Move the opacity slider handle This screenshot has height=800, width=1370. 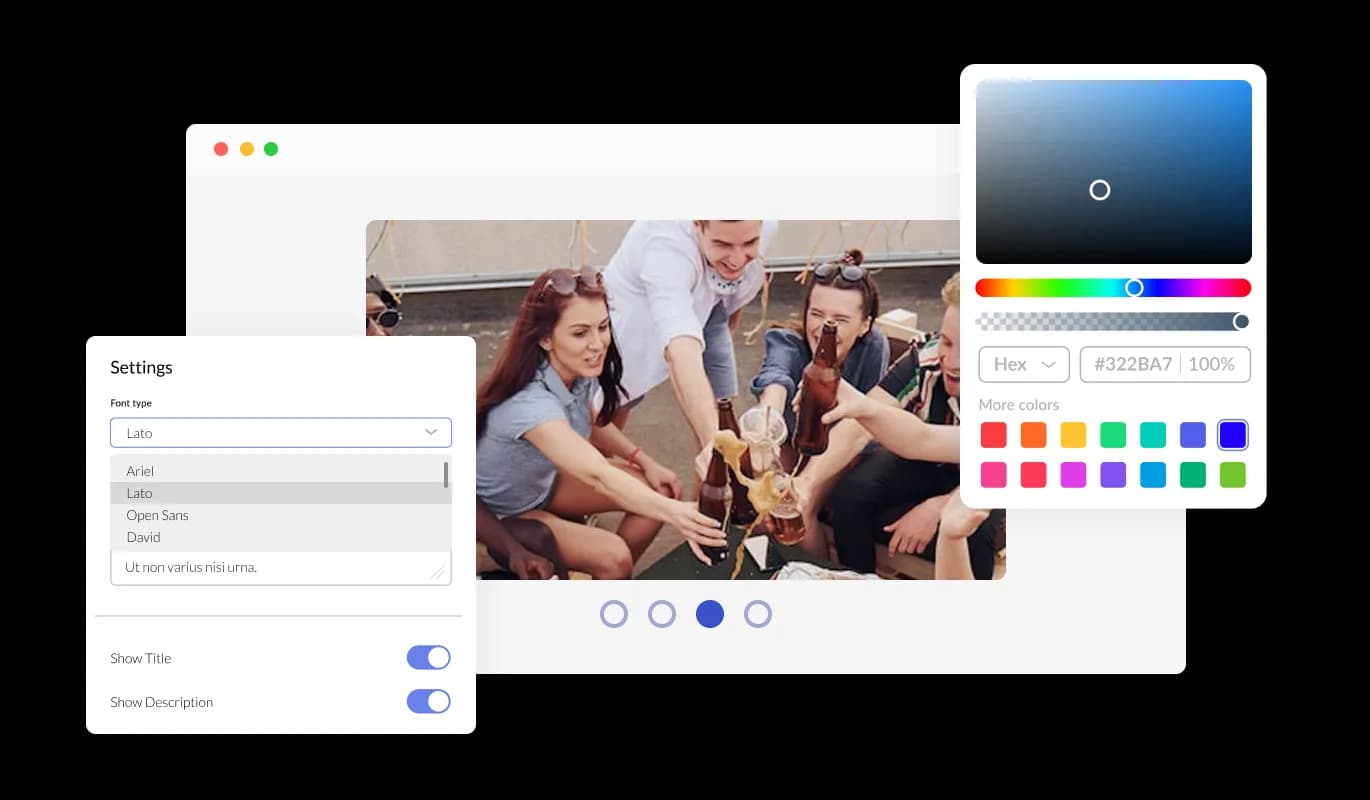[x=1241, y=321]
